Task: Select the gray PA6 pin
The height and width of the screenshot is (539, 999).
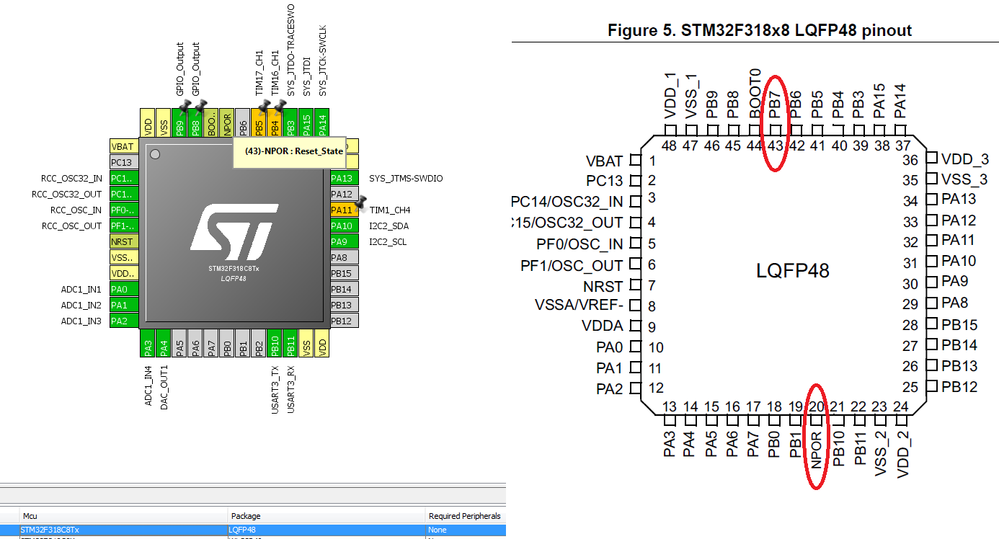Action: click(196, 343)
